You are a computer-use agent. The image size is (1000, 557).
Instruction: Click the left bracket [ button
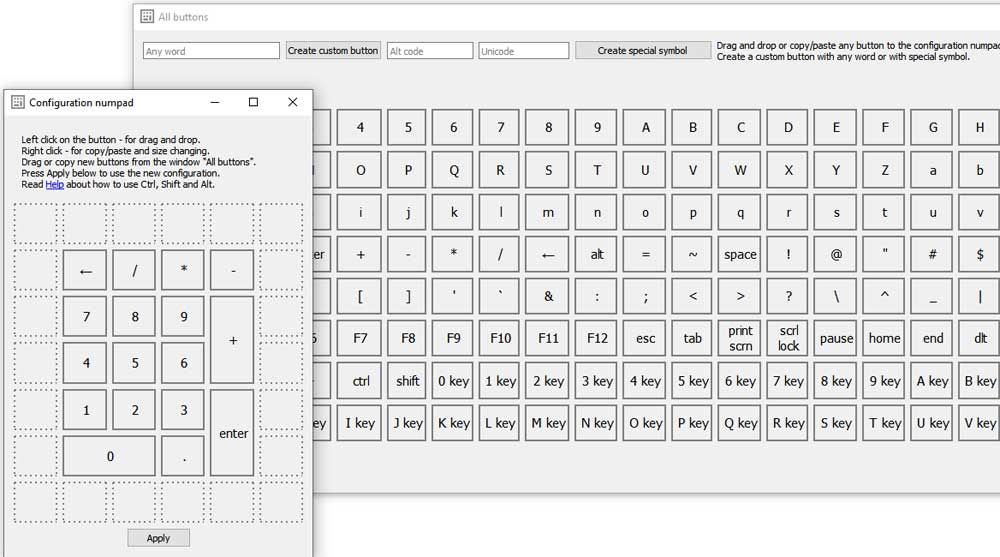tap(360, 297)
